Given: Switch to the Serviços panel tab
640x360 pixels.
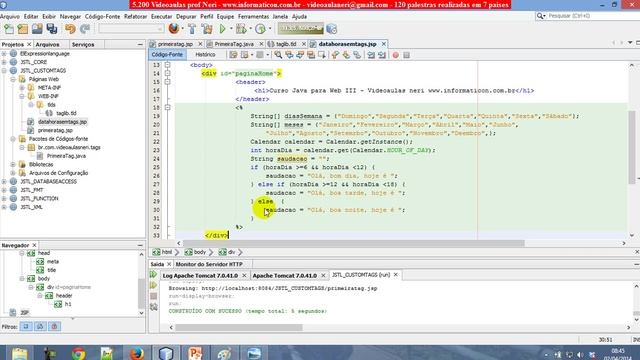Looking at the screenshot, I should click(83, 44).
